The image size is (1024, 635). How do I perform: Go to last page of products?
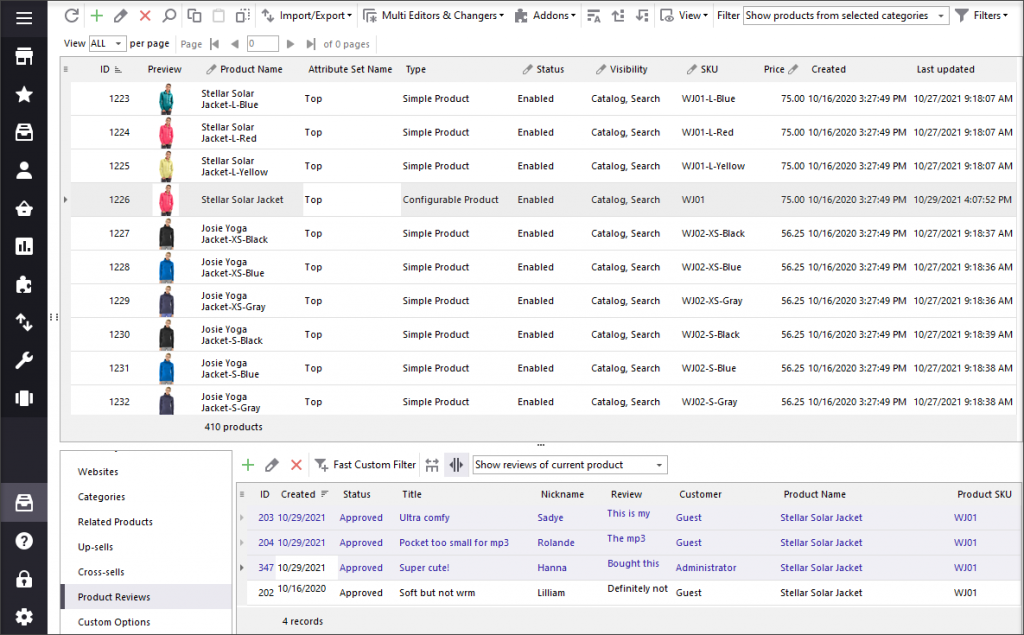point(311,44)
